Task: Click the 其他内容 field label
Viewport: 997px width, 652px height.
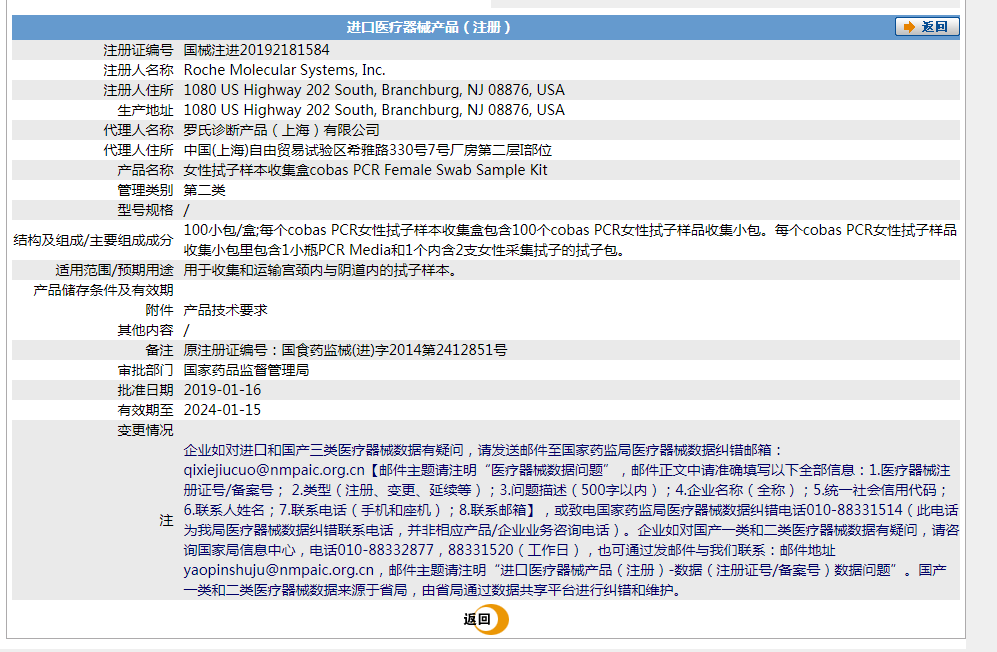Action: tap(145, 331)
